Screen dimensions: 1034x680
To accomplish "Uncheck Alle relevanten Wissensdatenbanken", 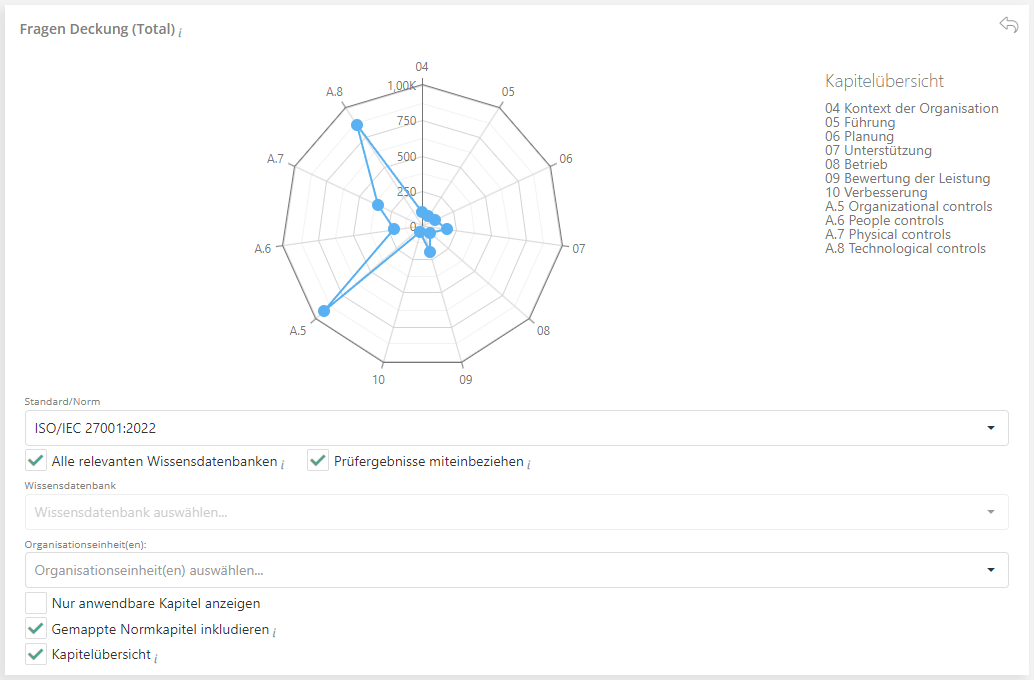I will (x=36, y=461).
